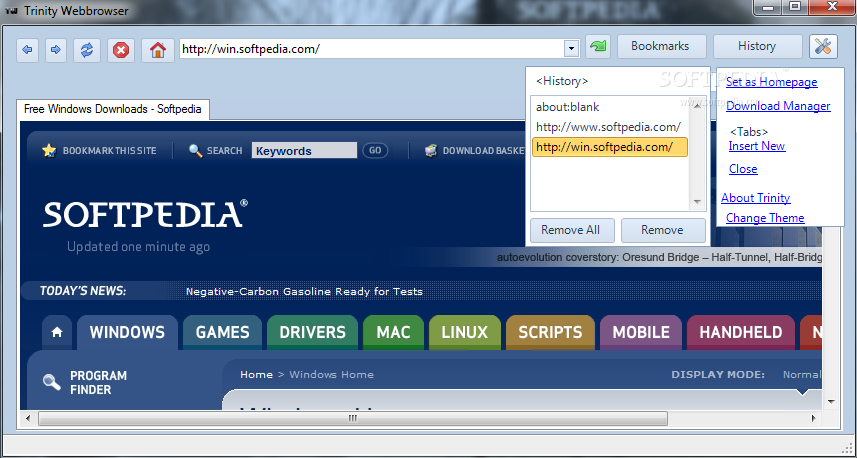Click Remove All in History panel
This screenshot has height=458, width=857.
(572, 230)
